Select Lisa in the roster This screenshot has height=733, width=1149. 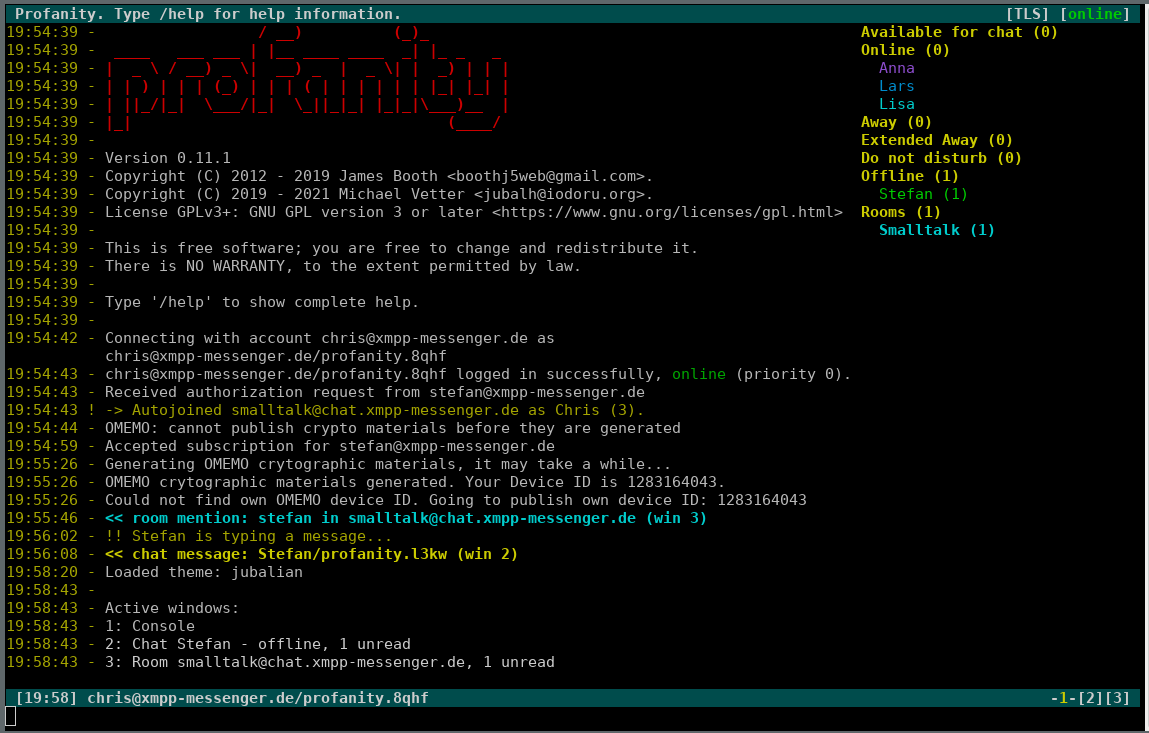896,104
